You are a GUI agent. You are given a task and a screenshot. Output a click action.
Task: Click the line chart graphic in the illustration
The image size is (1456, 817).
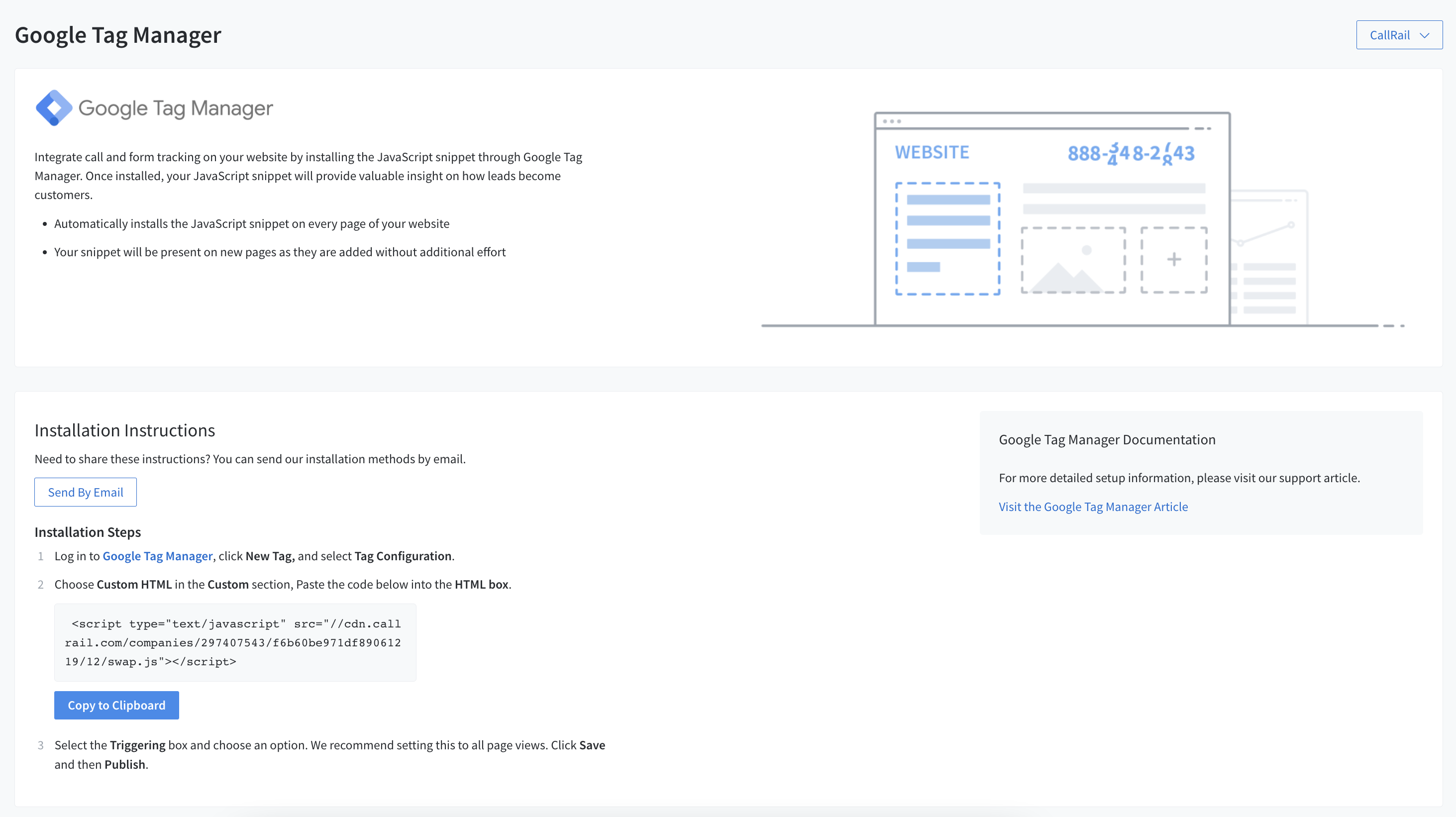[x=1266, y=233]
